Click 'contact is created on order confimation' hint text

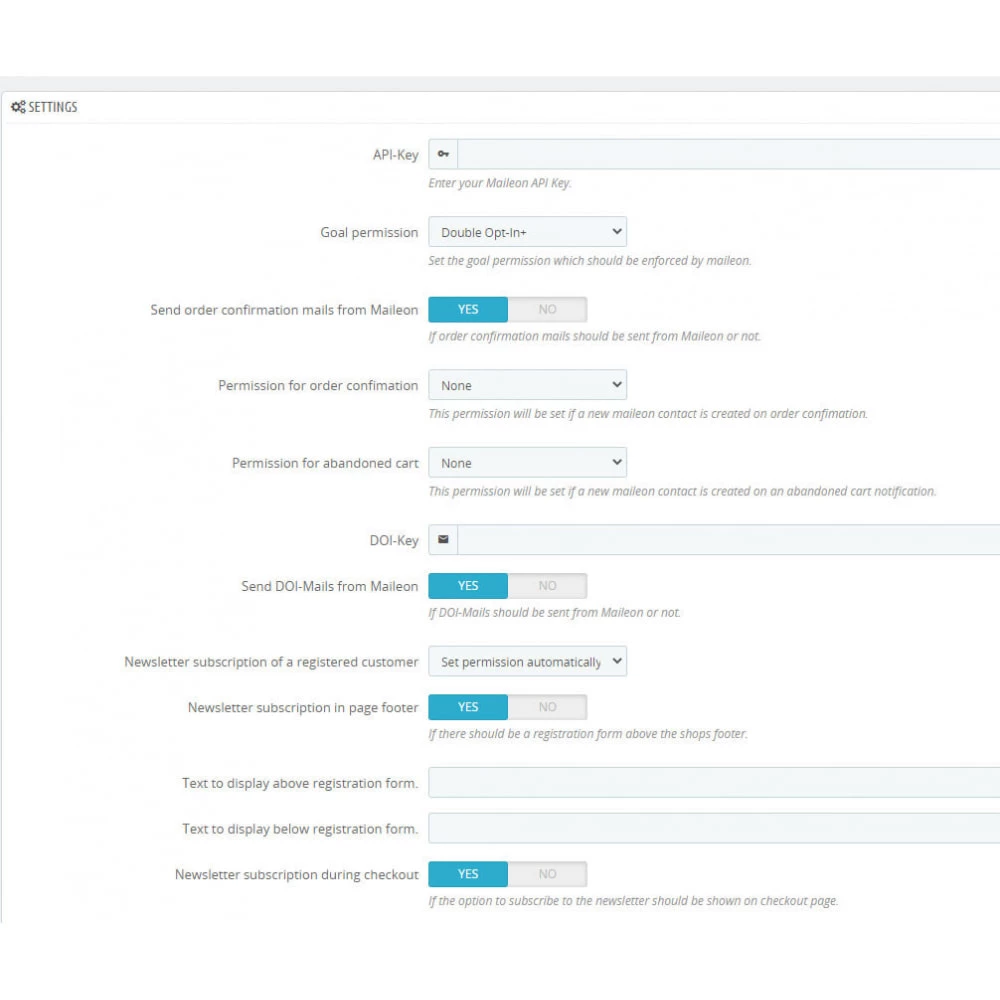(763, 413)
